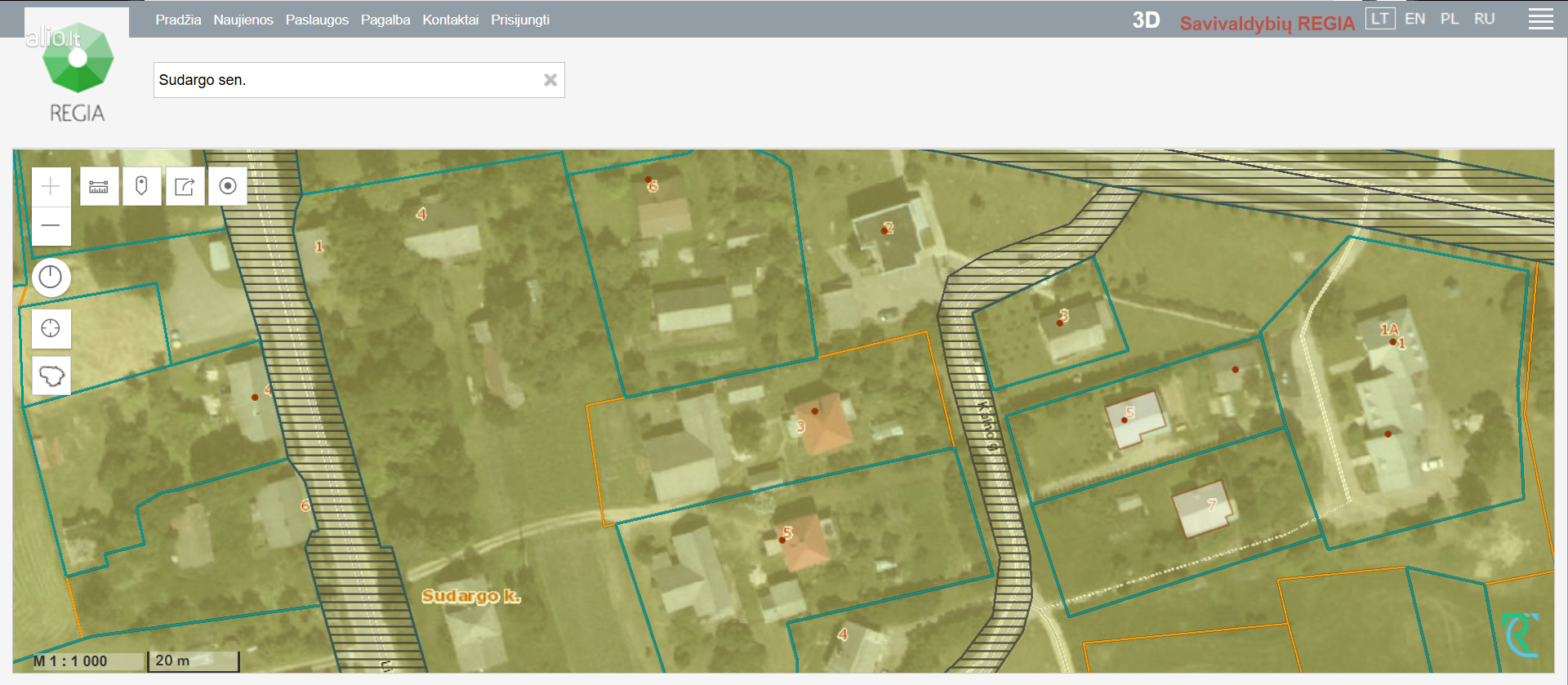Open the ruler measurement tool

pyautogui.click(x=99, y=187)
